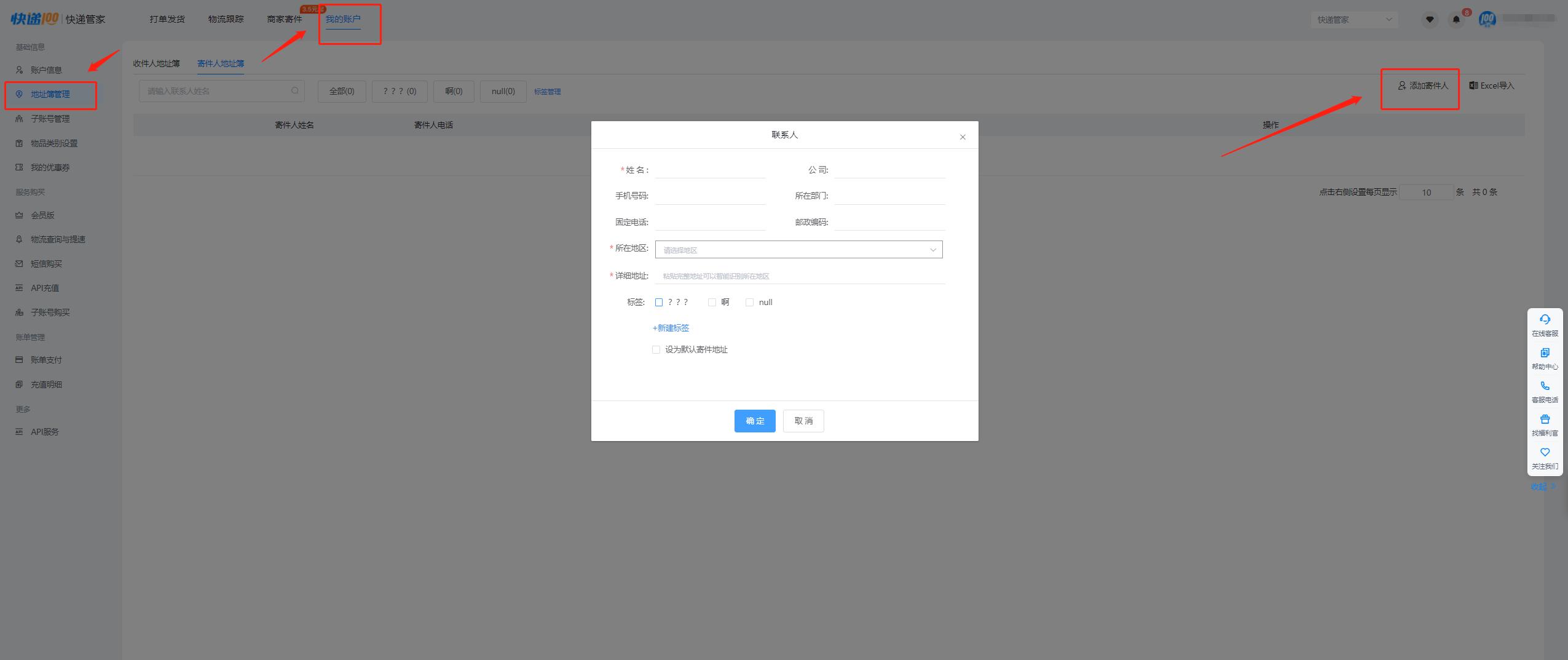Open the help center (帮助中心) icon
1568x660 pixels.
[x=1545, y=353]
